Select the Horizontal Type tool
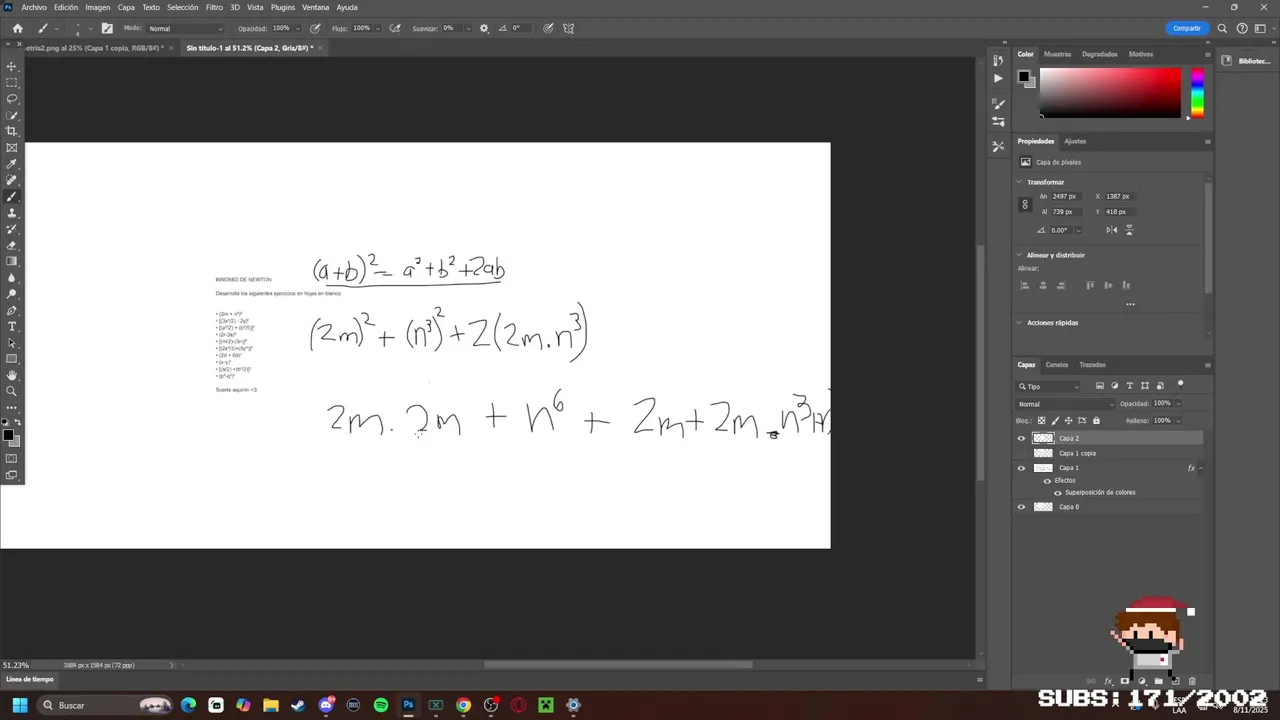 12,326
